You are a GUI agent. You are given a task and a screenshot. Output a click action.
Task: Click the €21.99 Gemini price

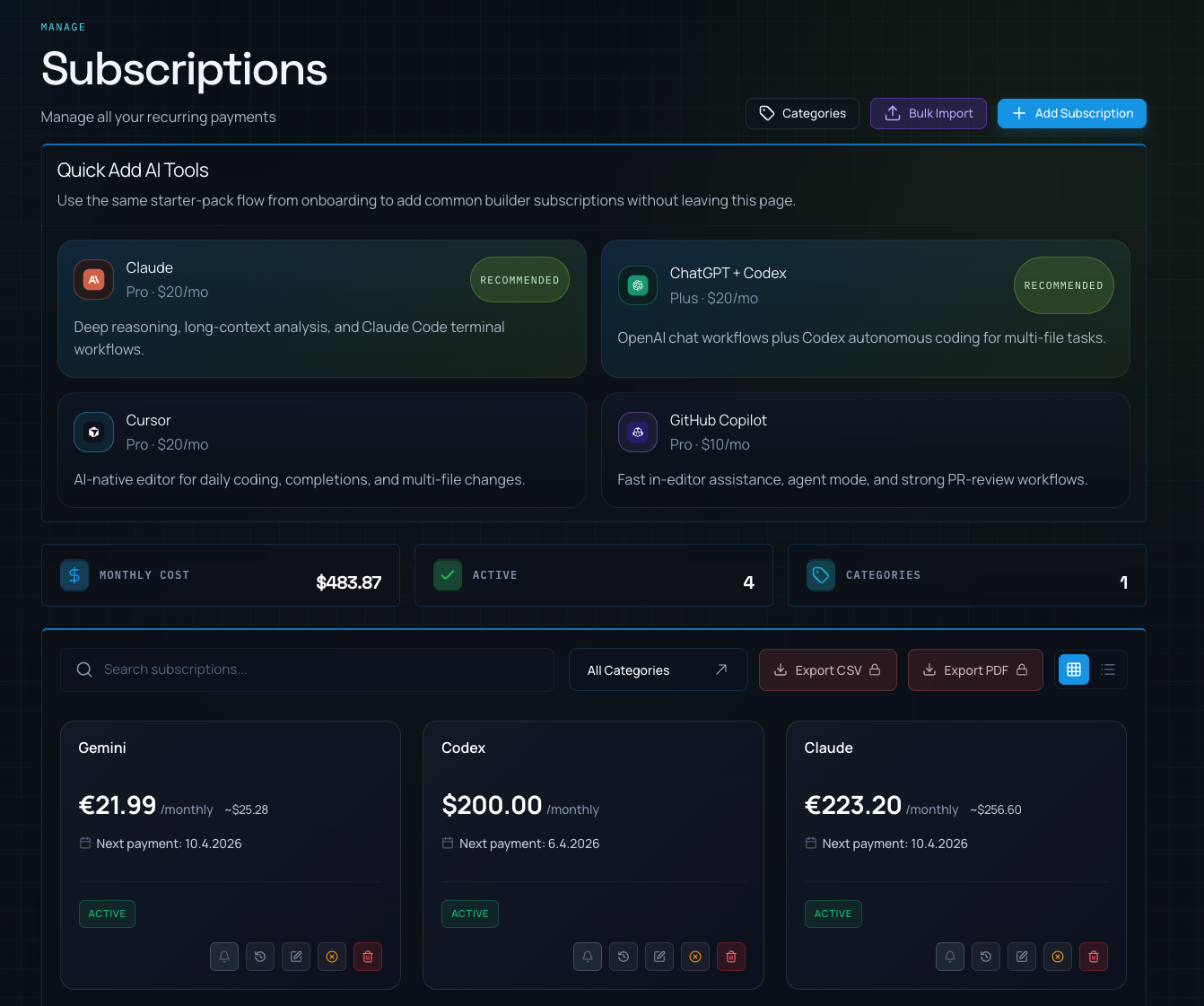coord(118,805)
